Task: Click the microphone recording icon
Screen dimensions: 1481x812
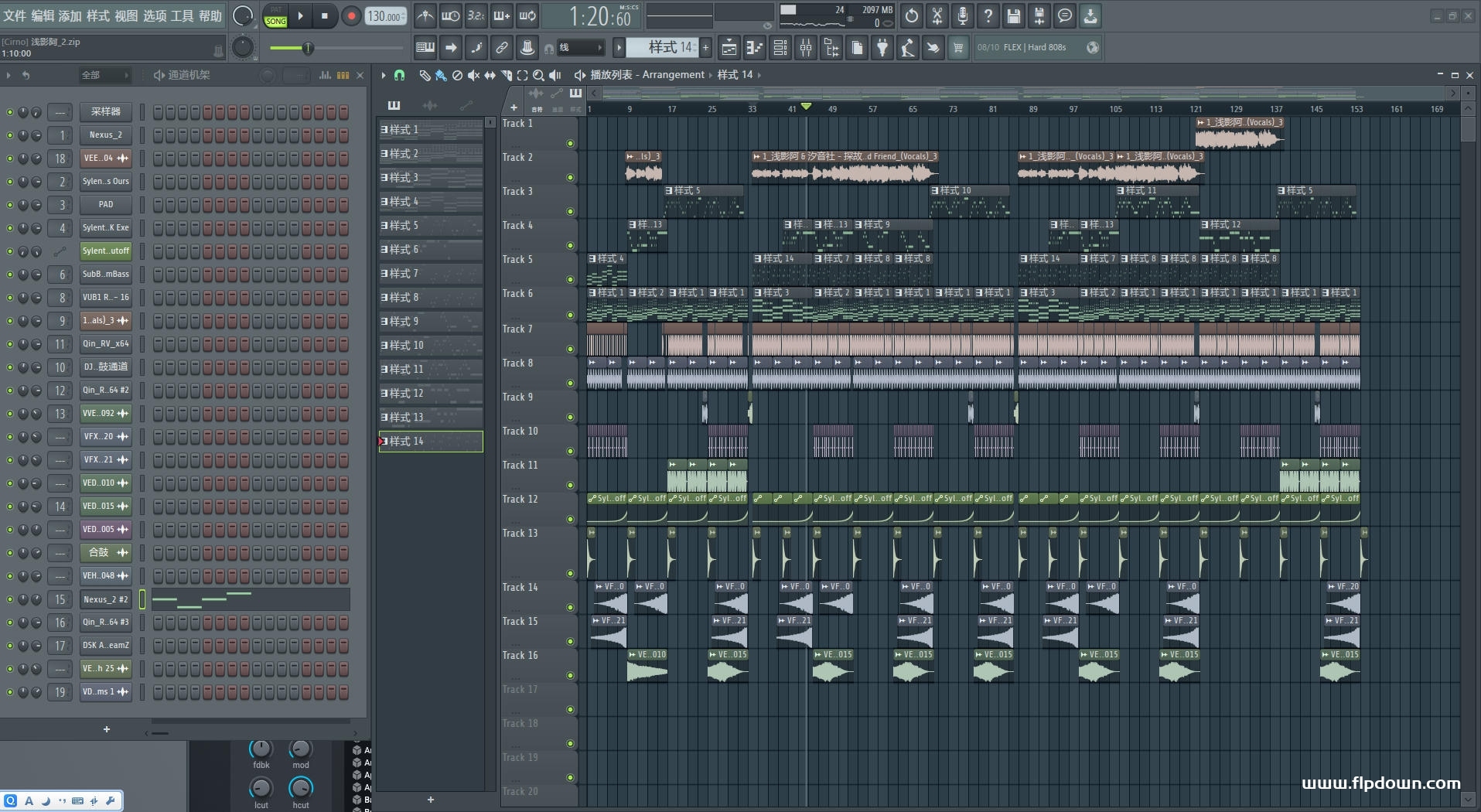Action: pyautogui.click(x=962, y=16)
